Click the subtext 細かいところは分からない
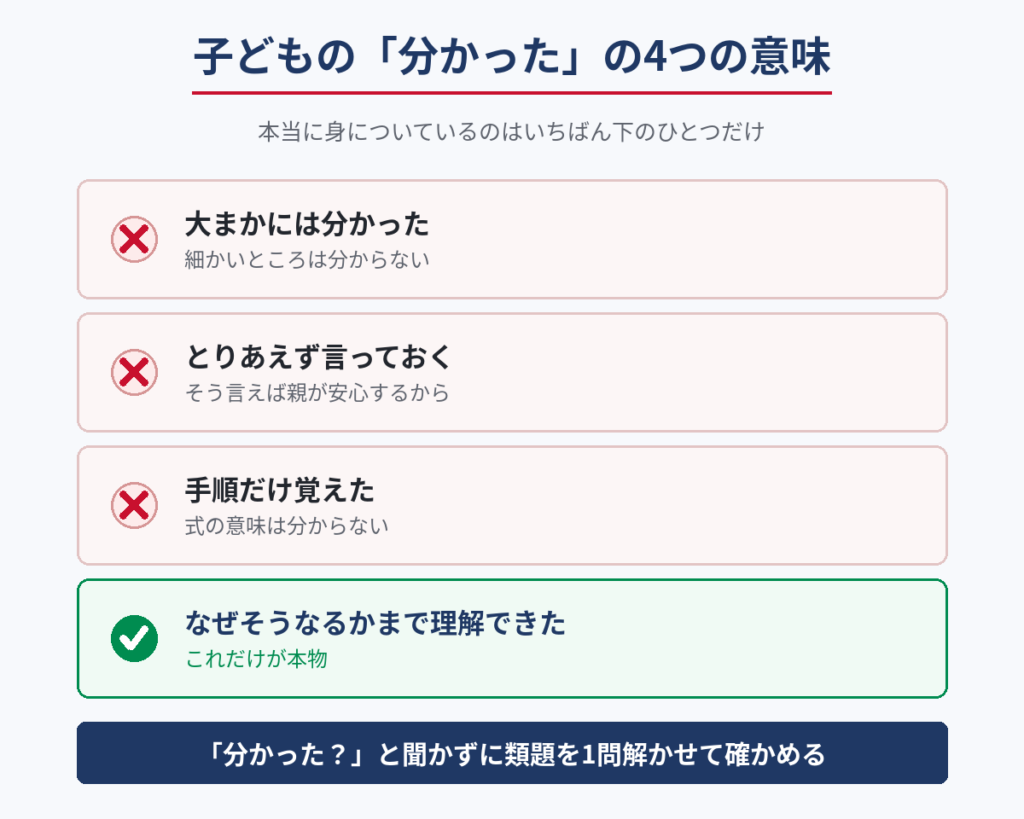Image resolution: width=1024 pixels, height=819 pixels. tap(307, 260)
